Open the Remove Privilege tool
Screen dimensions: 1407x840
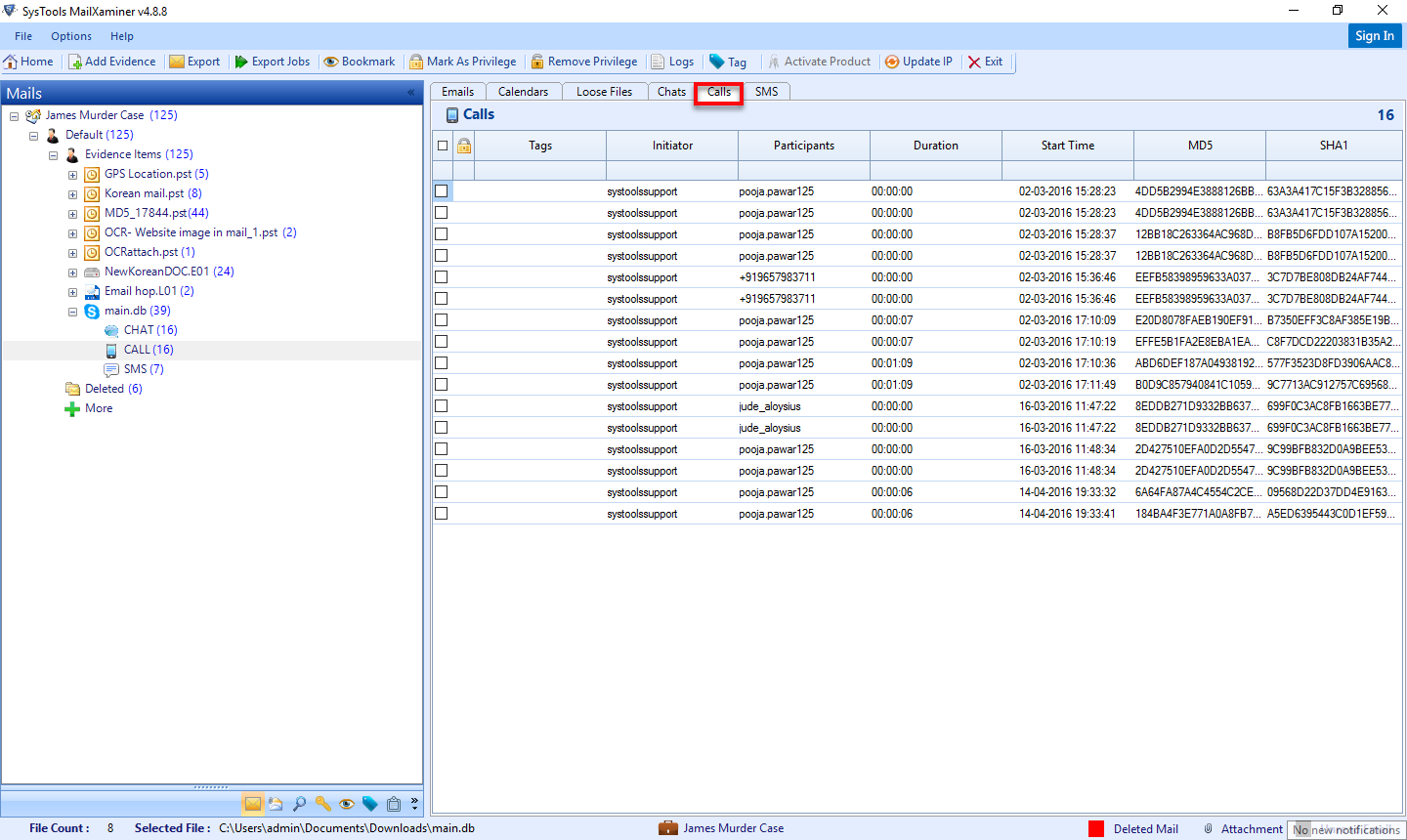584,61
